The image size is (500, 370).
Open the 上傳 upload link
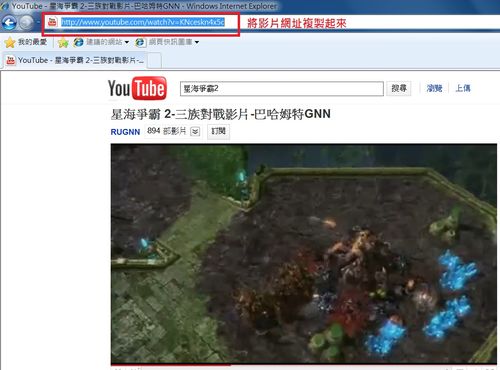coord(463,88)
